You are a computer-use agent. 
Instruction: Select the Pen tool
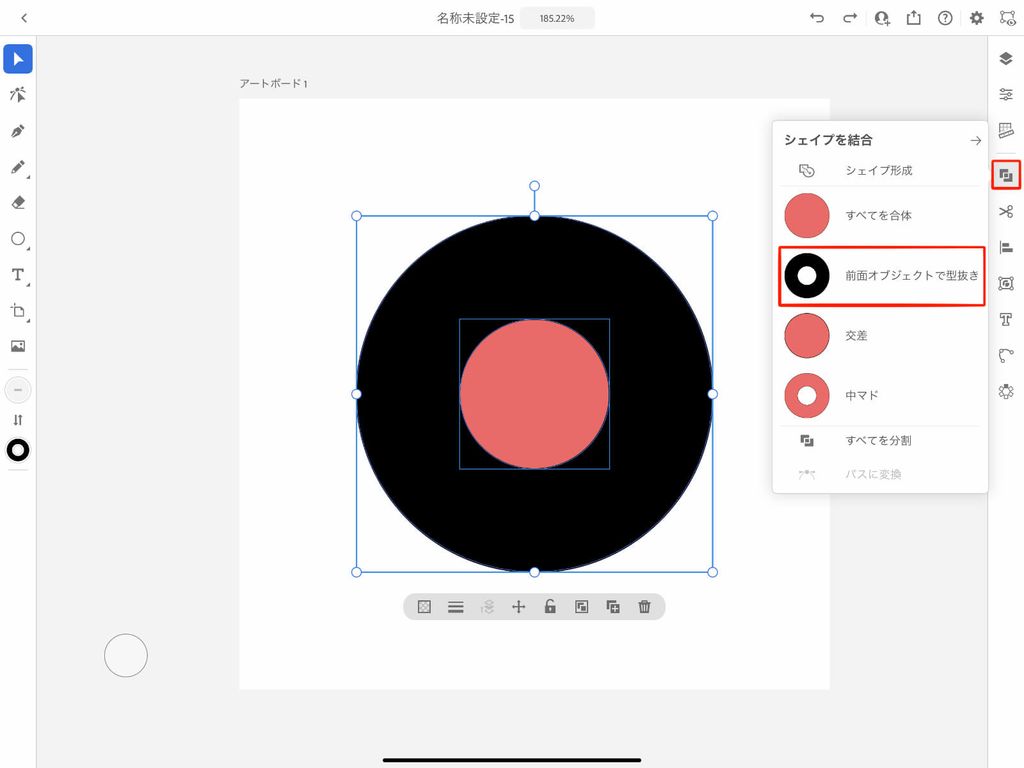tap(18, 131)
